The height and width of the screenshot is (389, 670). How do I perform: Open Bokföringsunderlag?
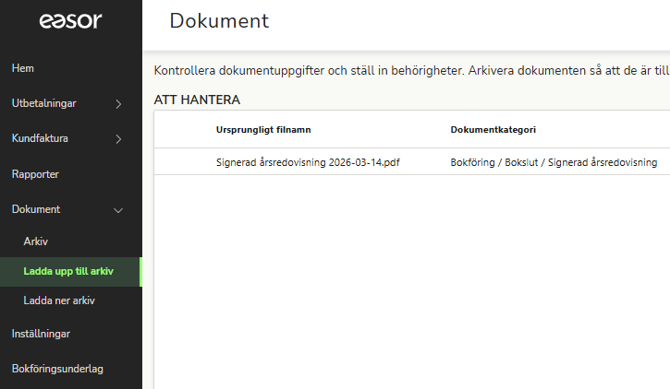pyautogui.click(x=57, y=369)
